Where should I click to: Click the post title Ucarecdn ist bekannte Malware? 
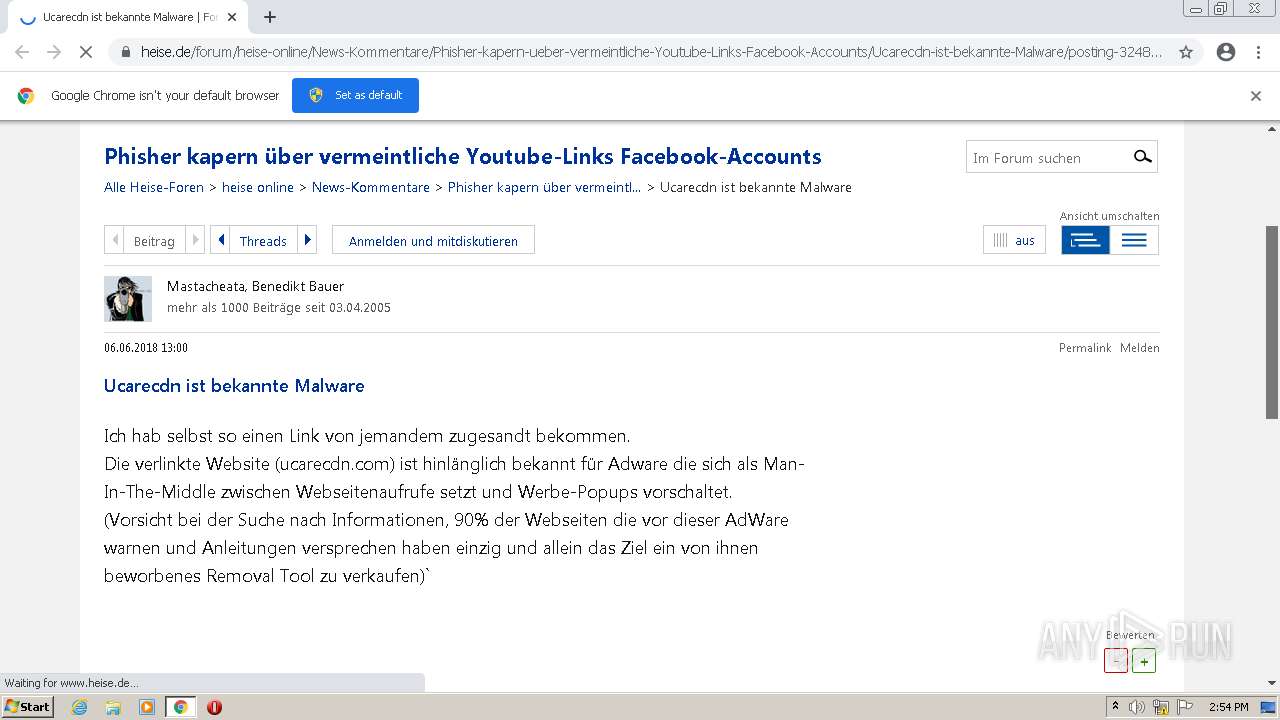click(234, 385)
